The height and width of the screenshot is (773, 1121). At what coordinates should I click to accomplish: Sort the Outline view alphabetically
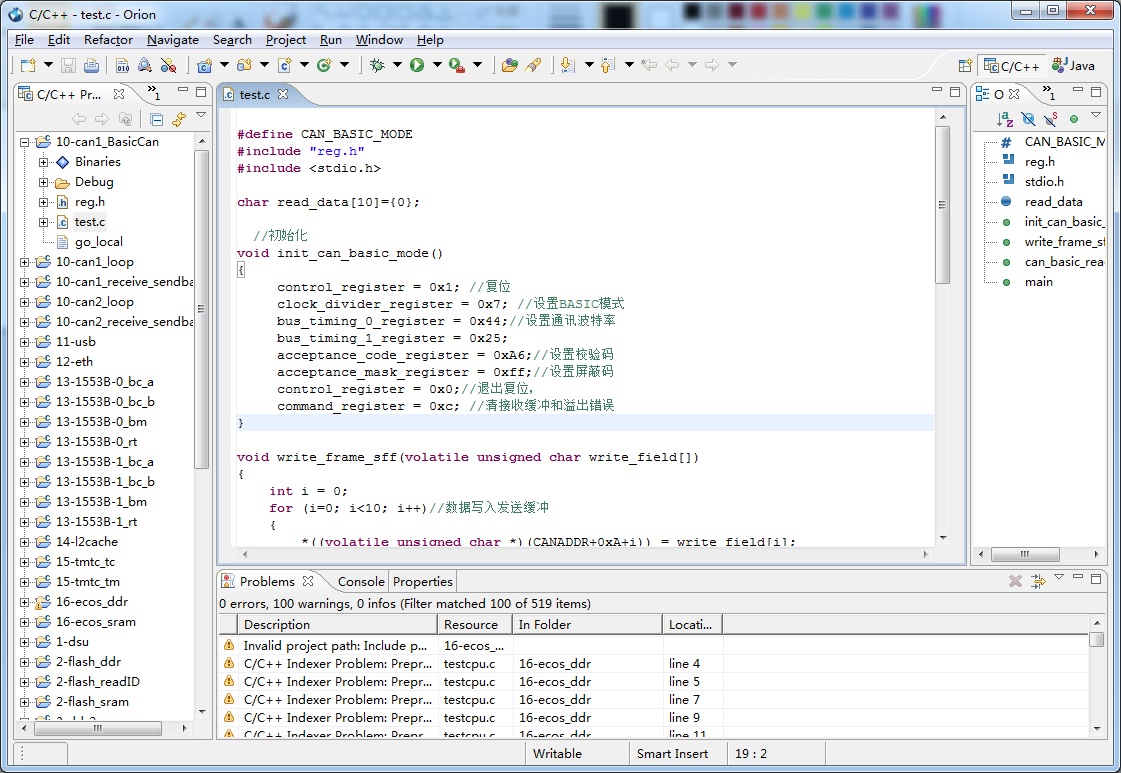pos(1005,119)
